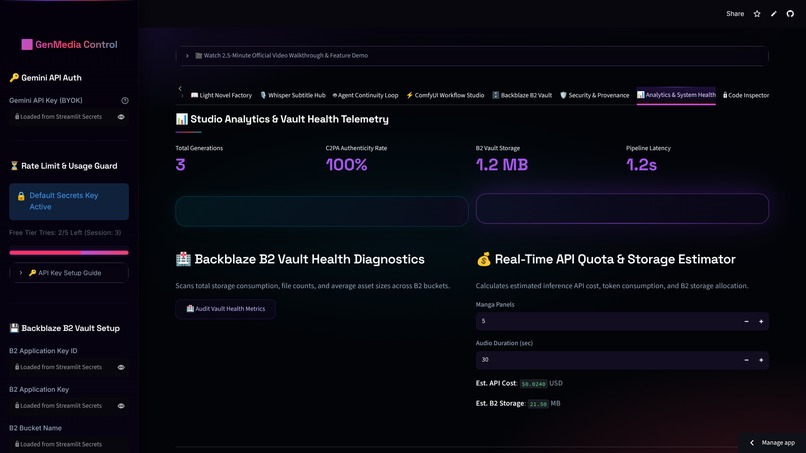The height and width of the screenshot is (453, 806).
Task: Open the Light Novel Factory tab
Action: (221, 95)
